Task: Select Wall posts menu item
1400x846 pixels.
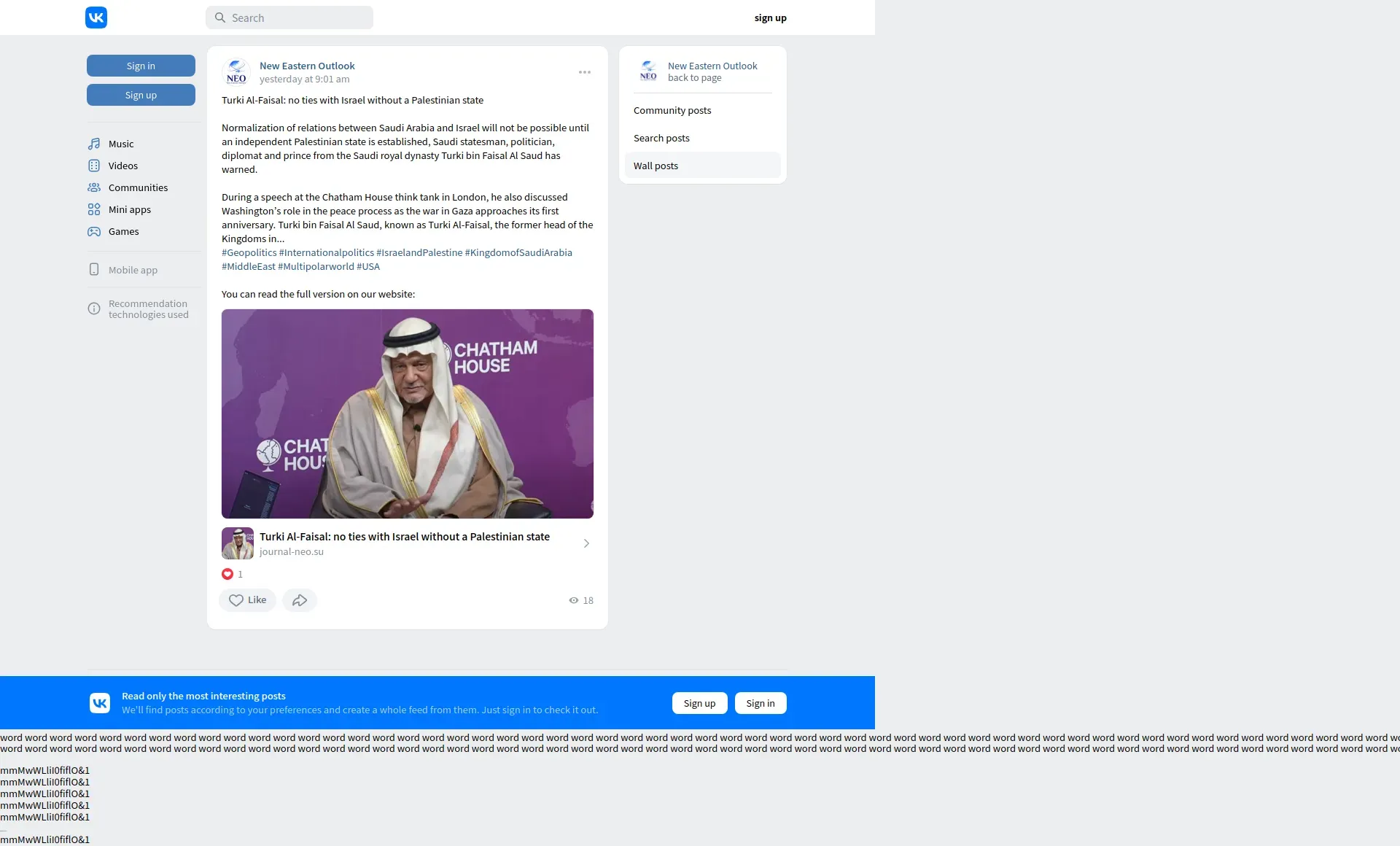Action: point(656,166)
